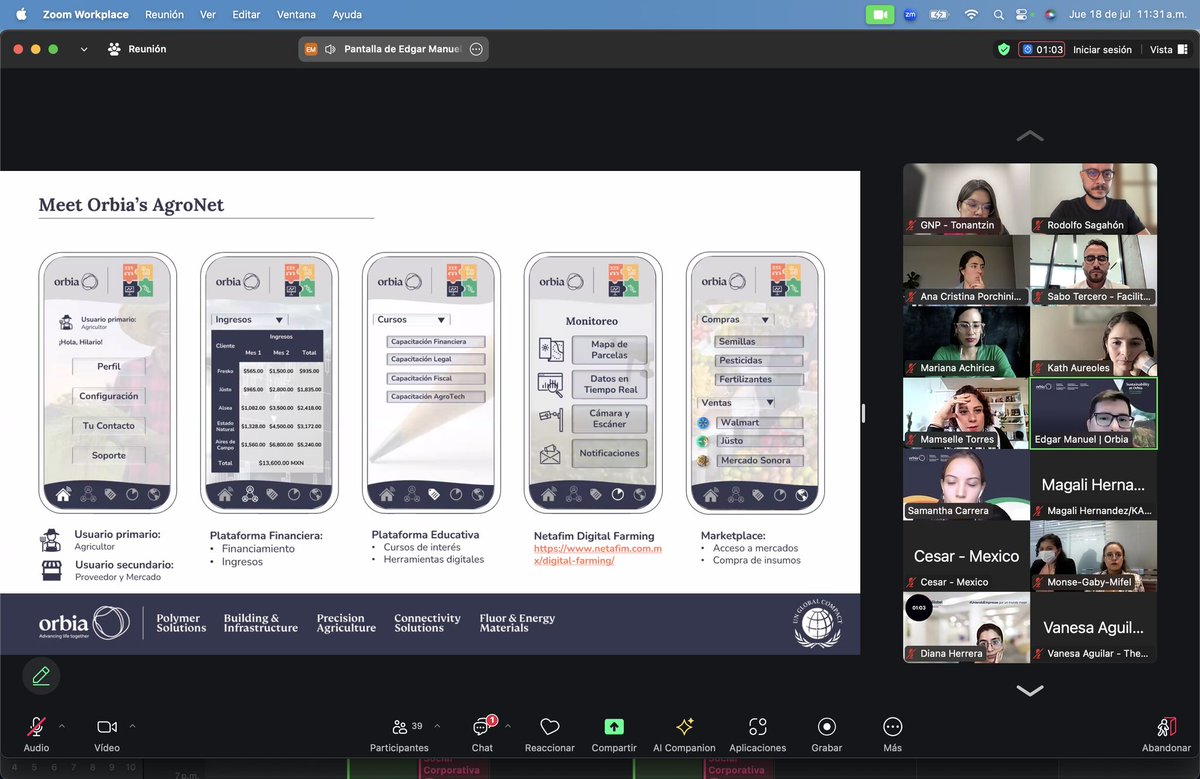
Task: Select Samantha Carrera video thumbnail
Action: (x=966, y=484)
